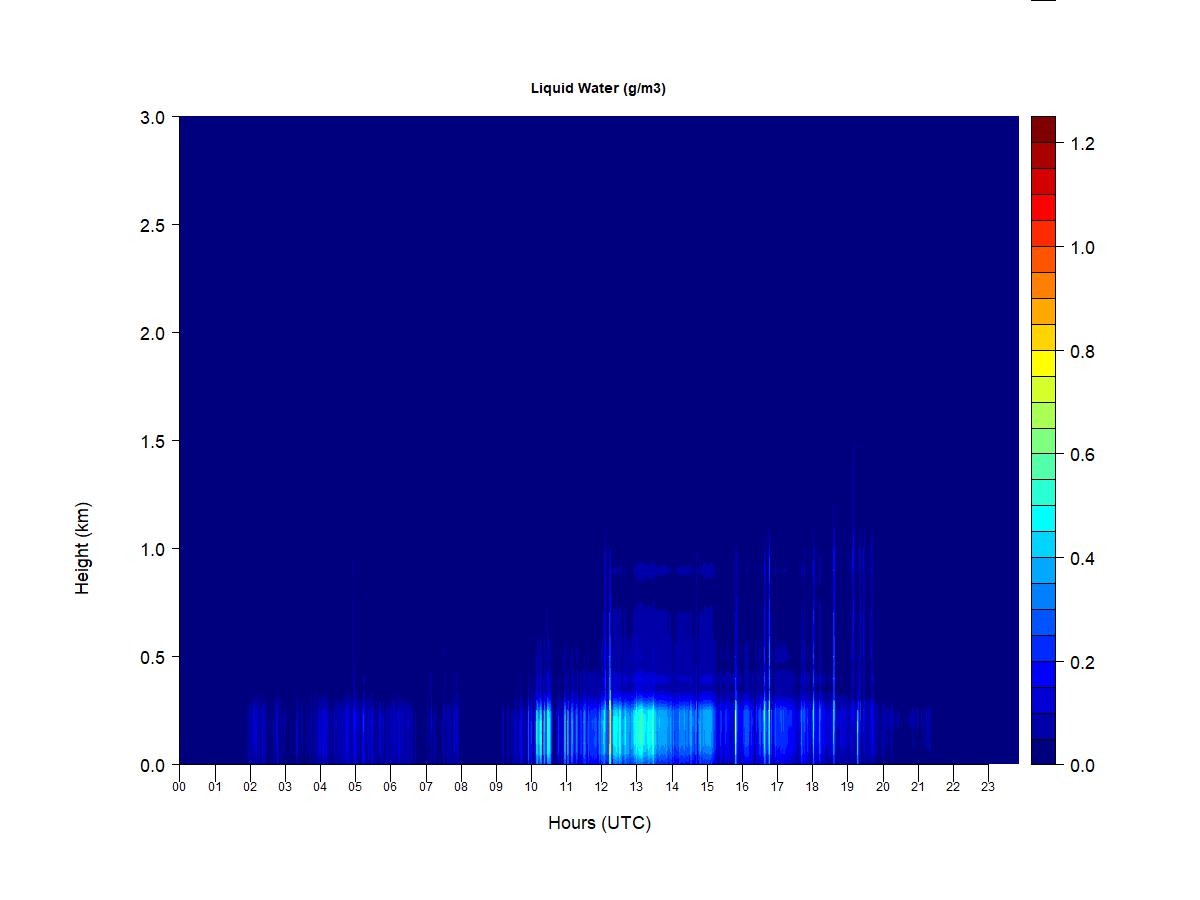Select the light green colorbar segment near 0.6
This screenshot has width=1200, height=900.
1043,440
